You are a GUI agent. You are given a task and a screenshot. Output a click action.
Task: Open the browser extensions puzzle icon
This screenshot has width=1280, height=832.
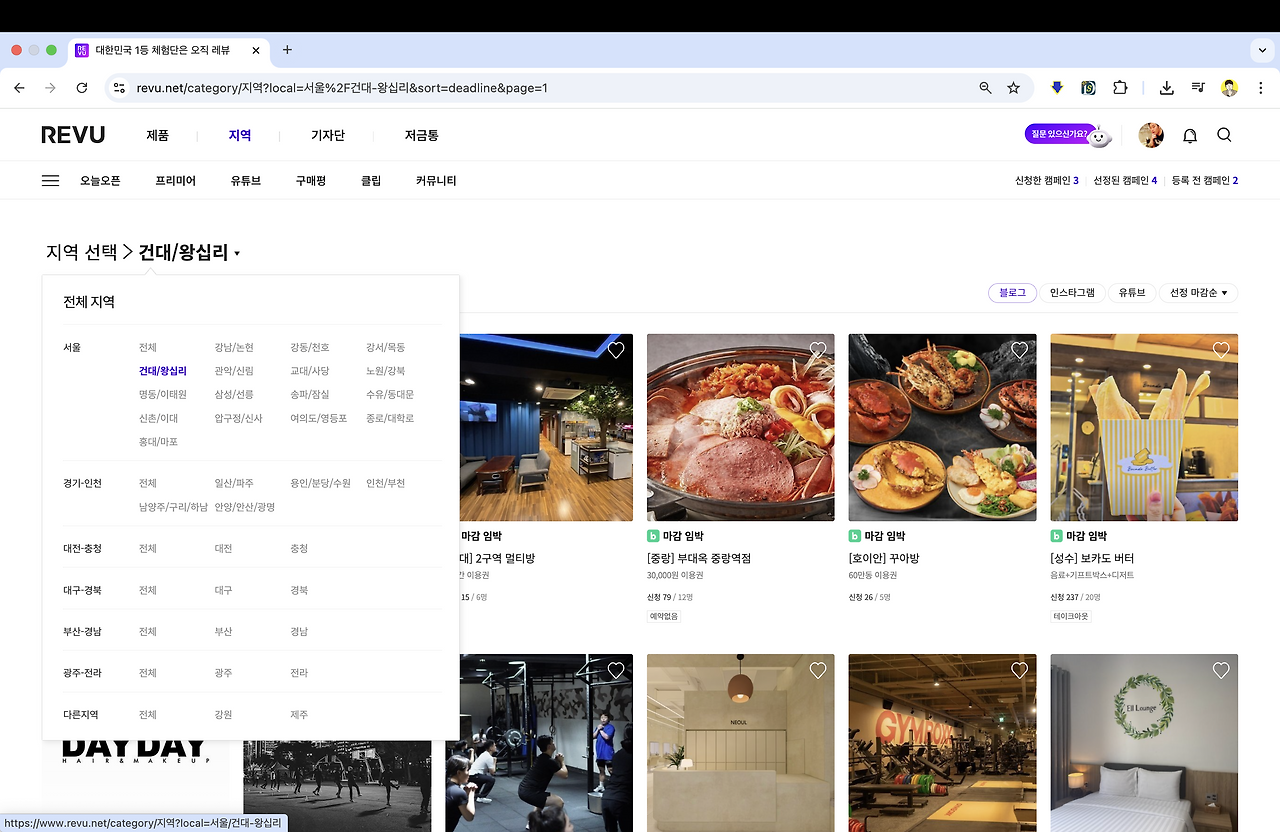tap(1120, 88)
